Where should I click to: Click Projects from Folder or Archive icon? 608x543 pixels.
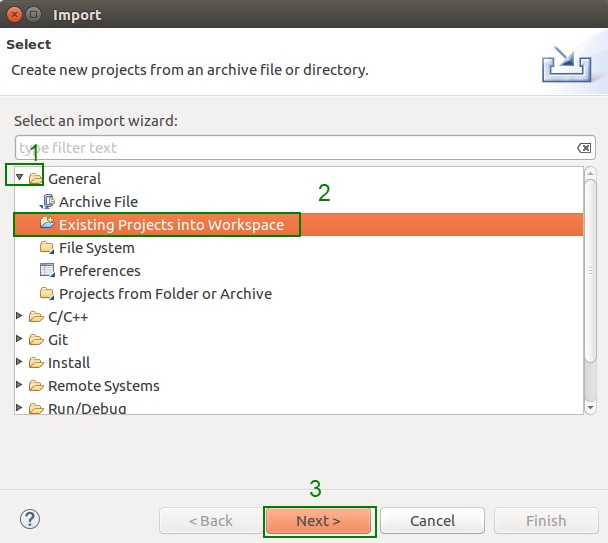coord(46,293)
